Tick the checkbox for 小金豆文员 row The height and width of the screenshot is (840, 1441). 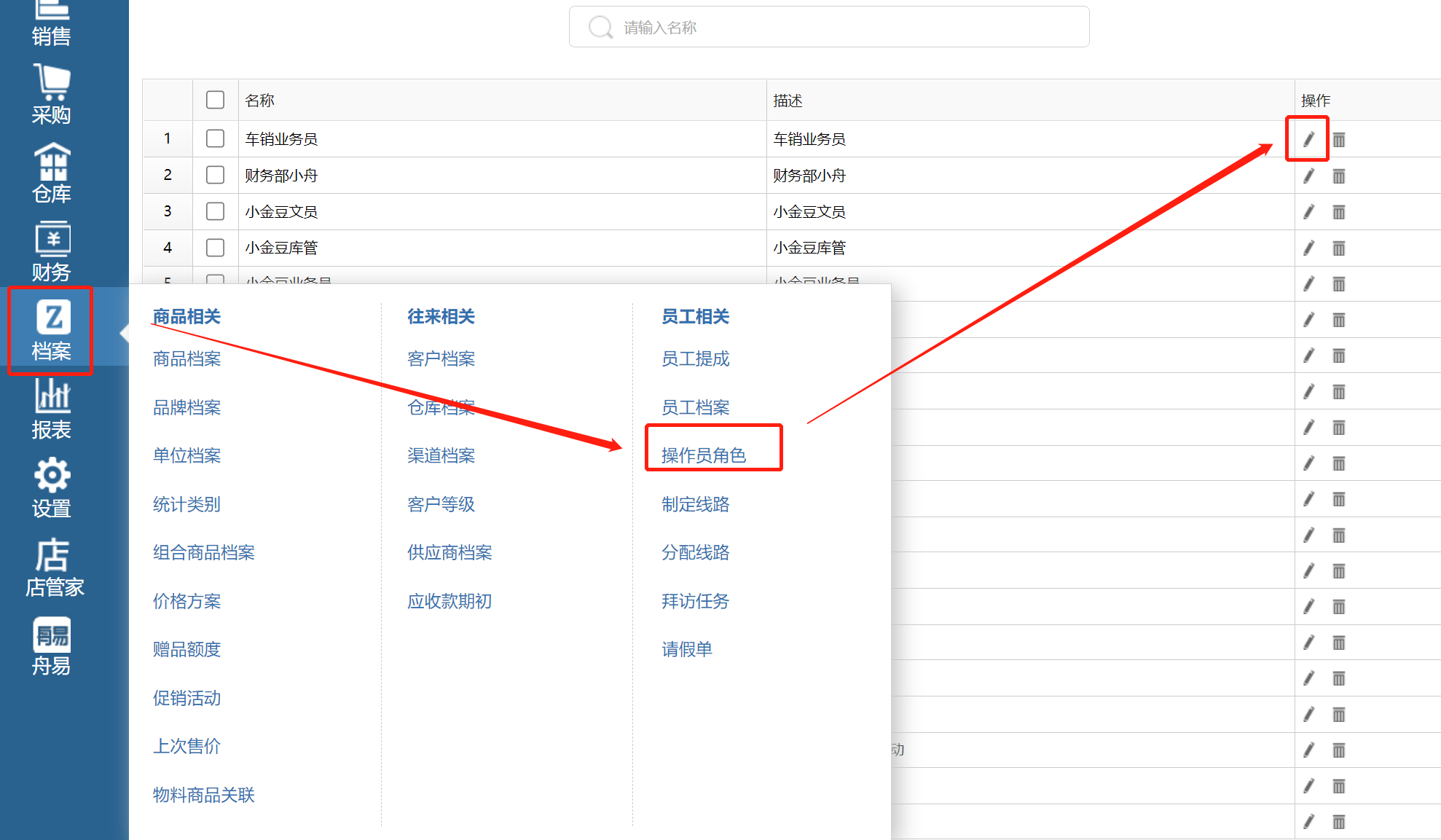point(215,211)
